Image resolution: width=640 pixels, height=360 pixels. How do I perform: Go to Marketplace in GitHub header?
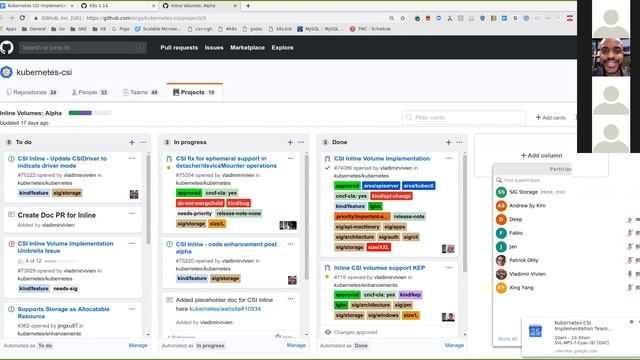(247, 47)
